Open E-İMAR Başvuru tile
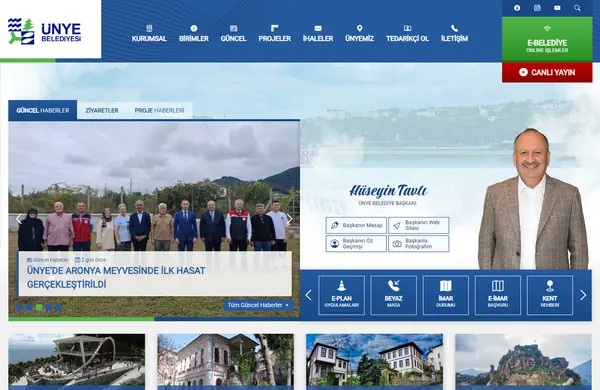This screenshot has height=390, width=600. pyautogui.click(x=498, y=295)
